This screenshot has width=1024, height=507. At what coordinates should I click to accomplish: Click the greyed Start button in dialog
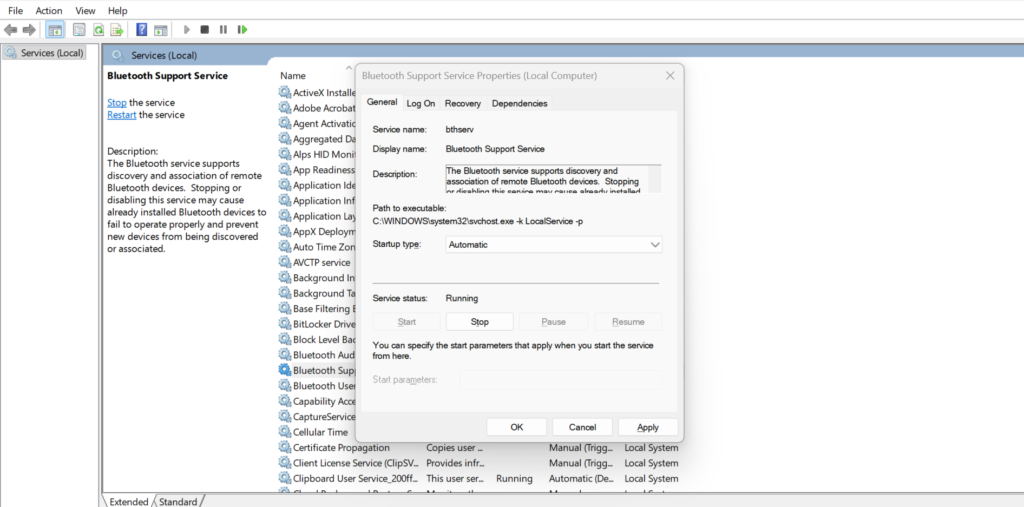(x=406, y=321)
